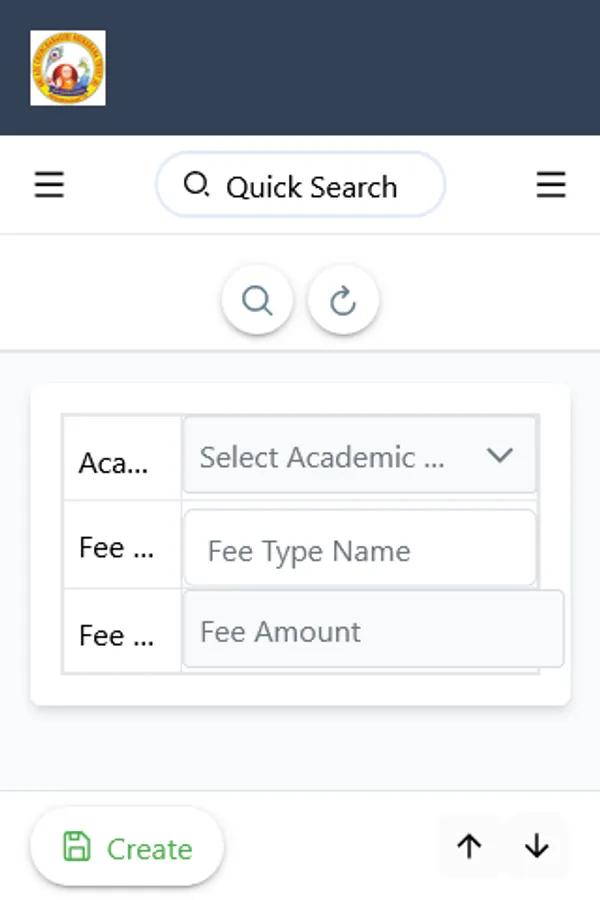Click the magnifier icon inside Quick Search
This screenshot has height=900, width=600.
197,185
